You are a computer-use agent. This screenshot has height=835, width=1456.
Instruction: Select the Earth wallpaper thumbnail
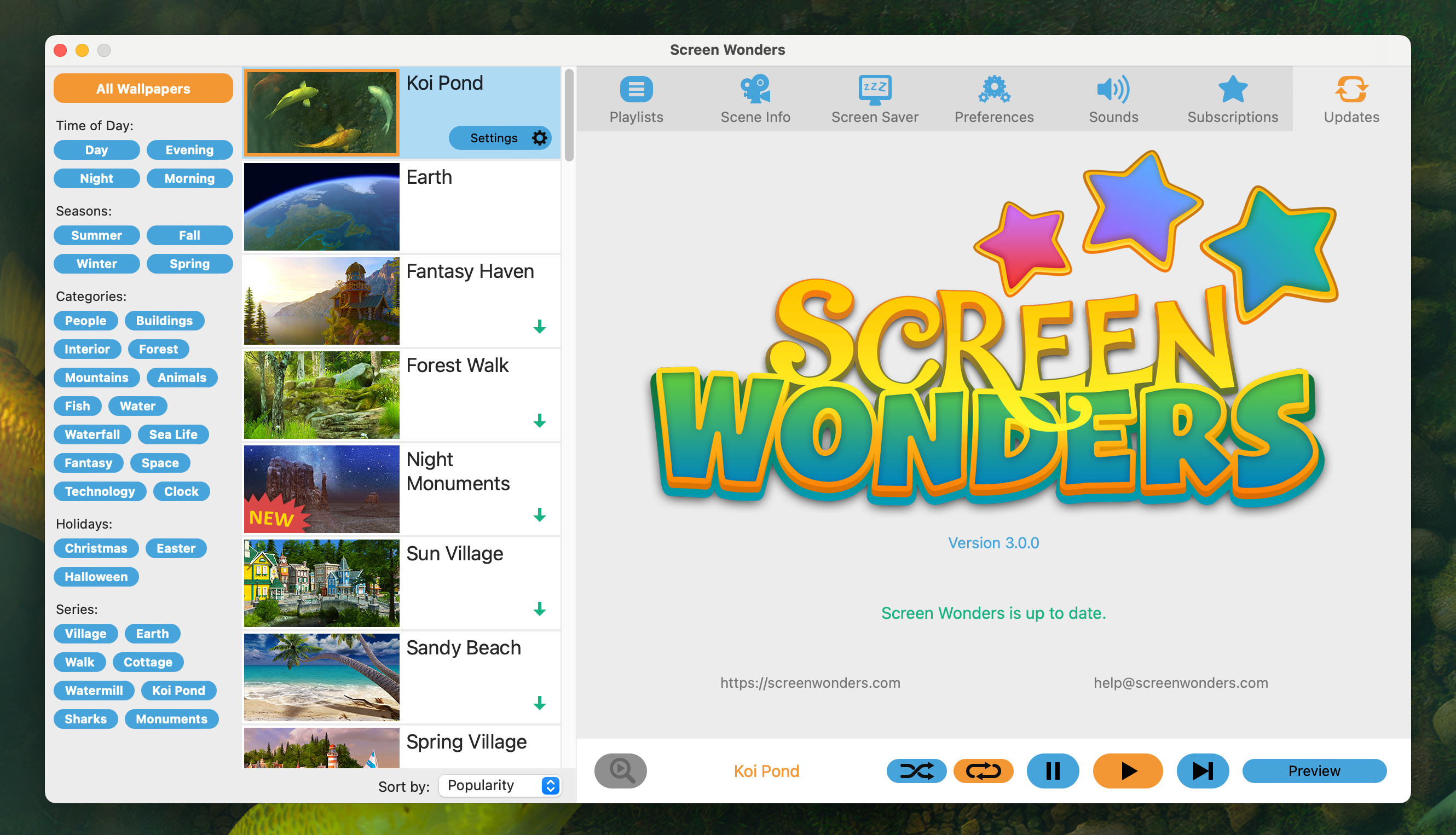pyautogui.click(x=321, y=206)
